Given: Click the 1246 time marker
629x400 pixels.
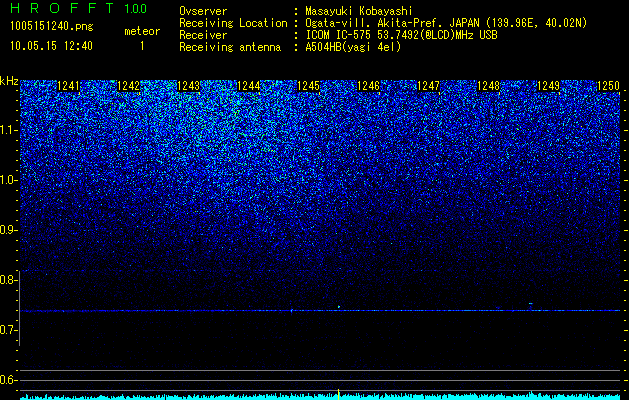Looking at the screenshot, I should coord(368,86).
